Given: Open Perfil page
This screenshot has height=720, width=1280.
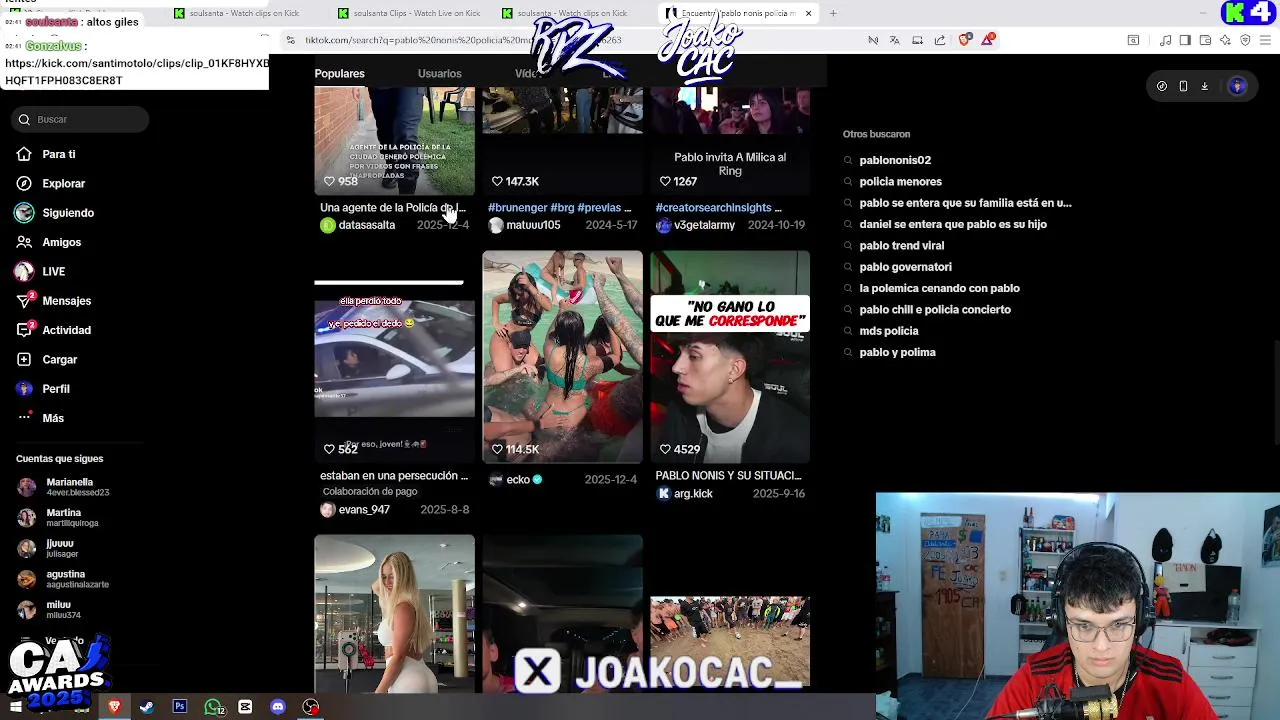Looking at the screenshot, I should [x=55, y=388].
